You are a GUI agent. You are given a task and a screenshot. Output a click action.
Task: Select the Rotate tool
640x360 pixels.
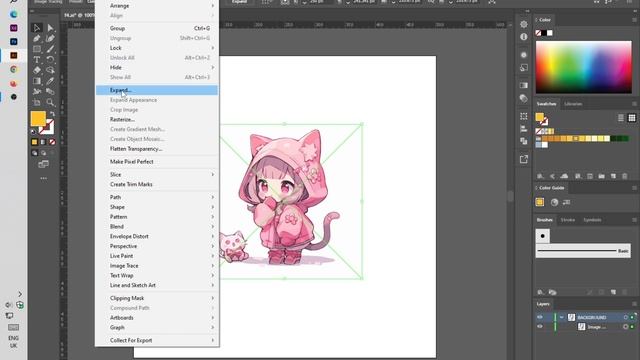[x=50, y=60]
